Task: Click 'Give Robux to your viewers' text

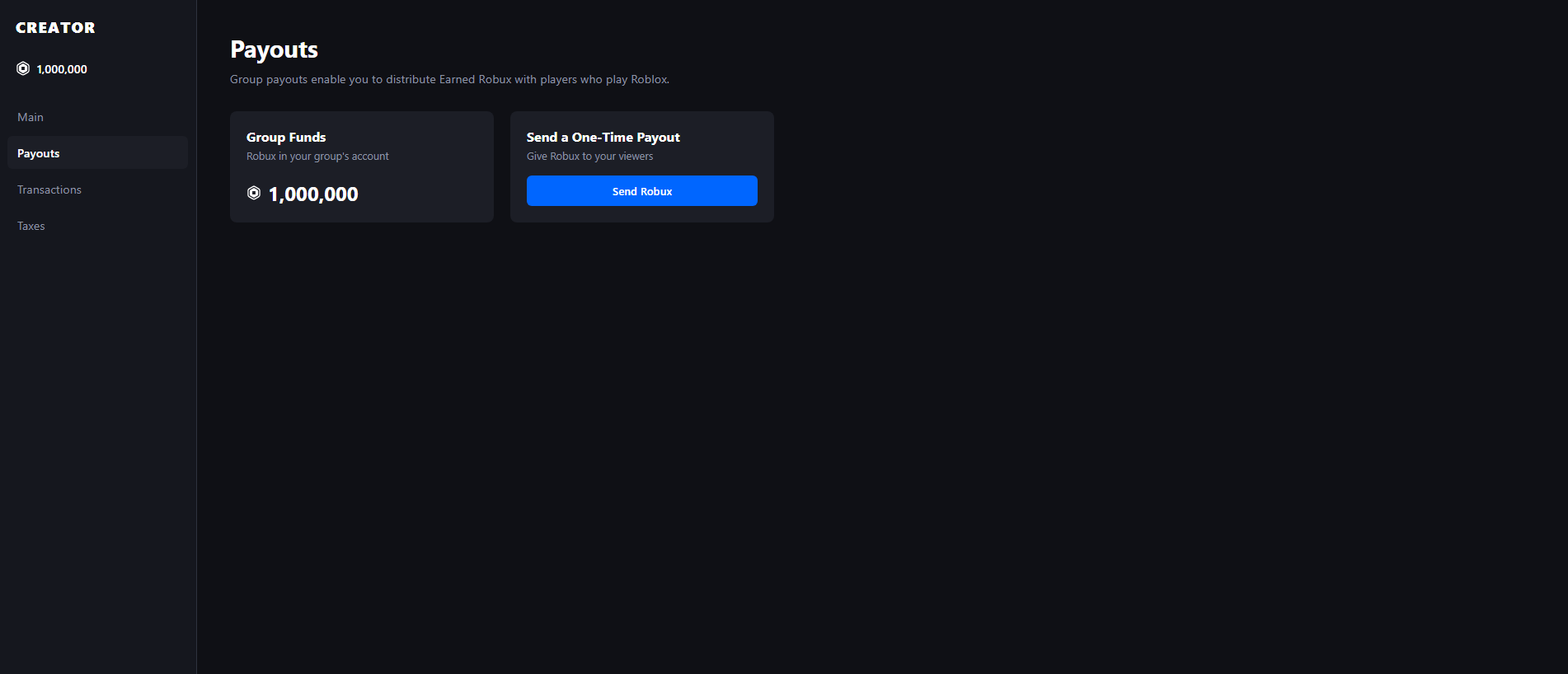Action: (589, 156)
